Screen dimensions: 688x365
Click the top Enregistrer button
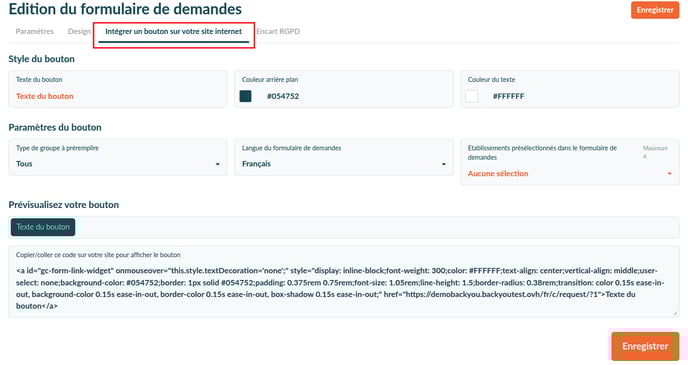655,10
